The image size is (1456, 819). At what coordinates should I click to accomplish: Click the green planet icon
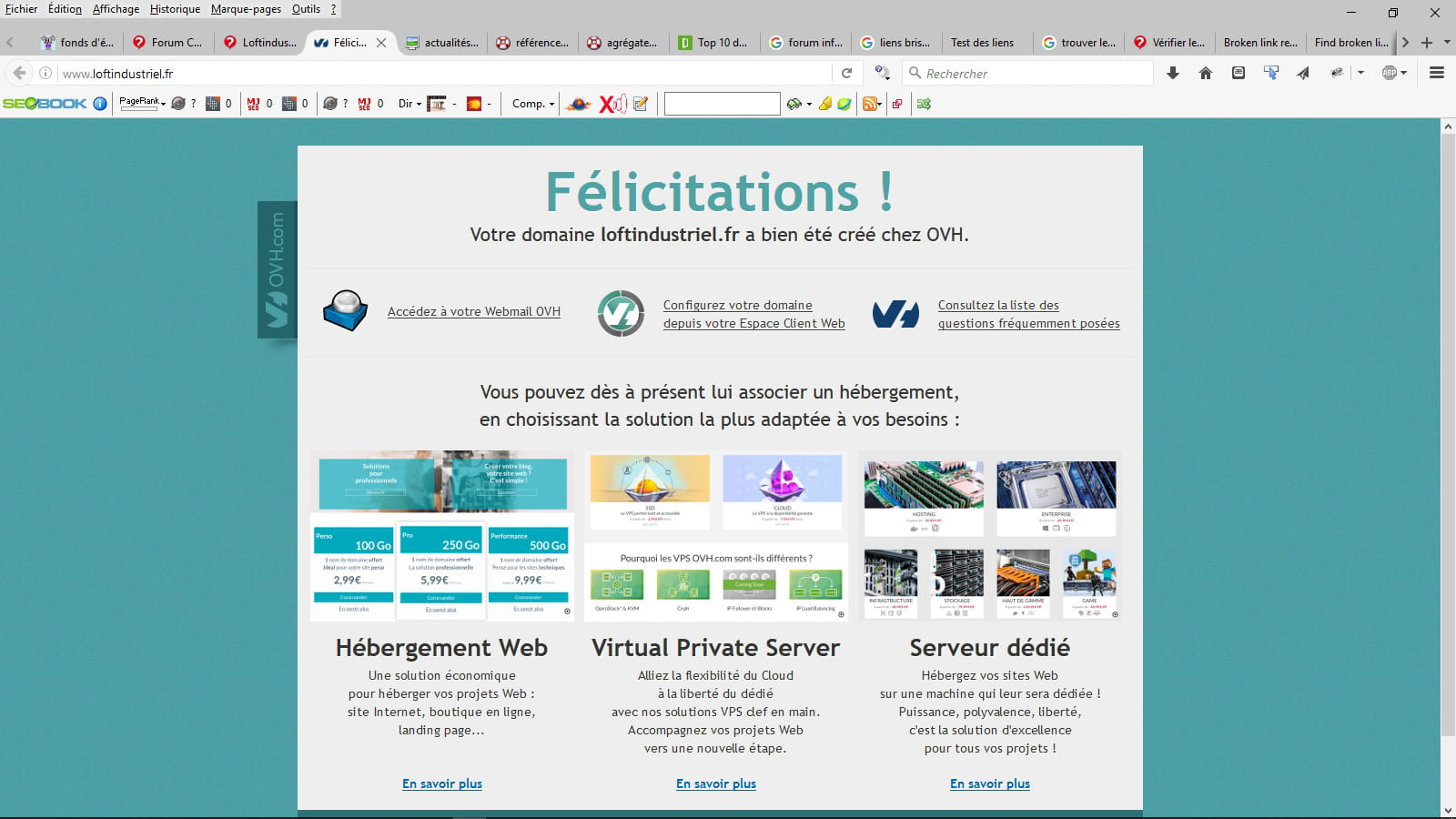[x=844, y=104]
